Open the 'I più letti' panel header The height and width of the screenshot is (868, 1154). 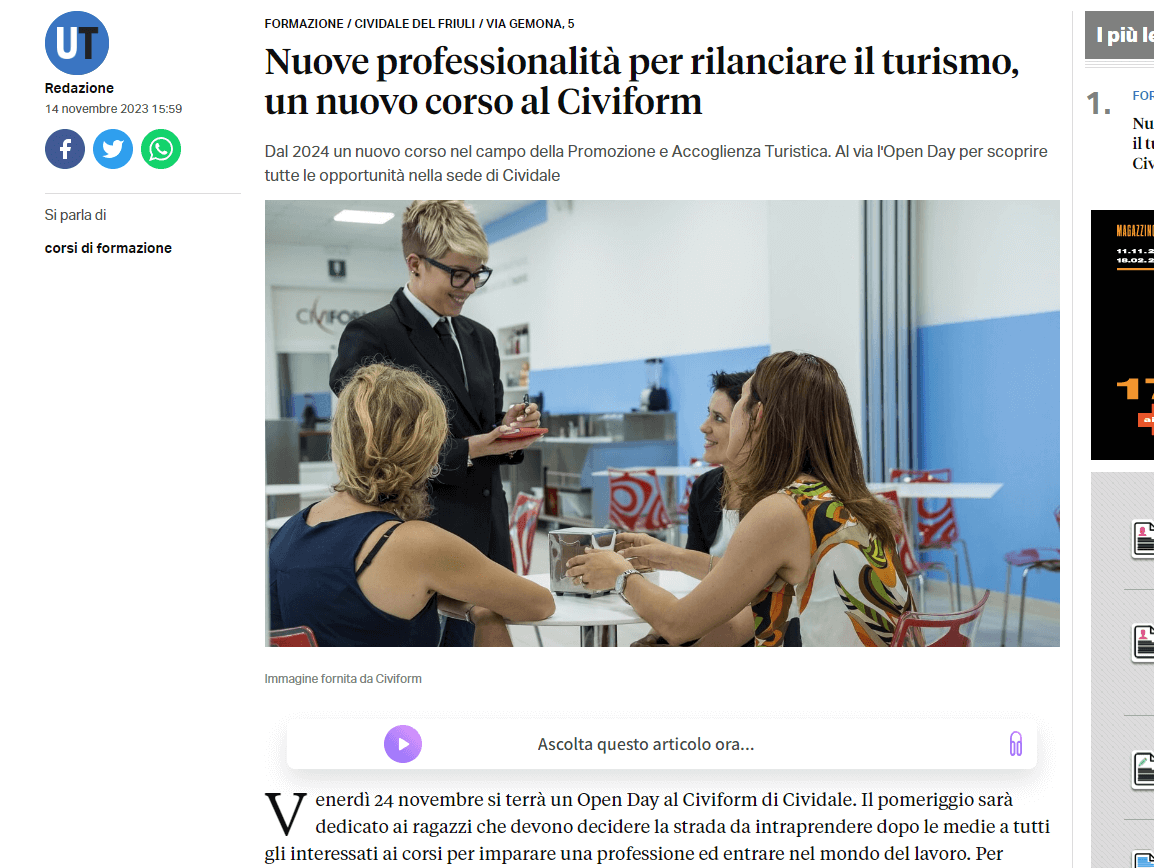(1119, 35)
